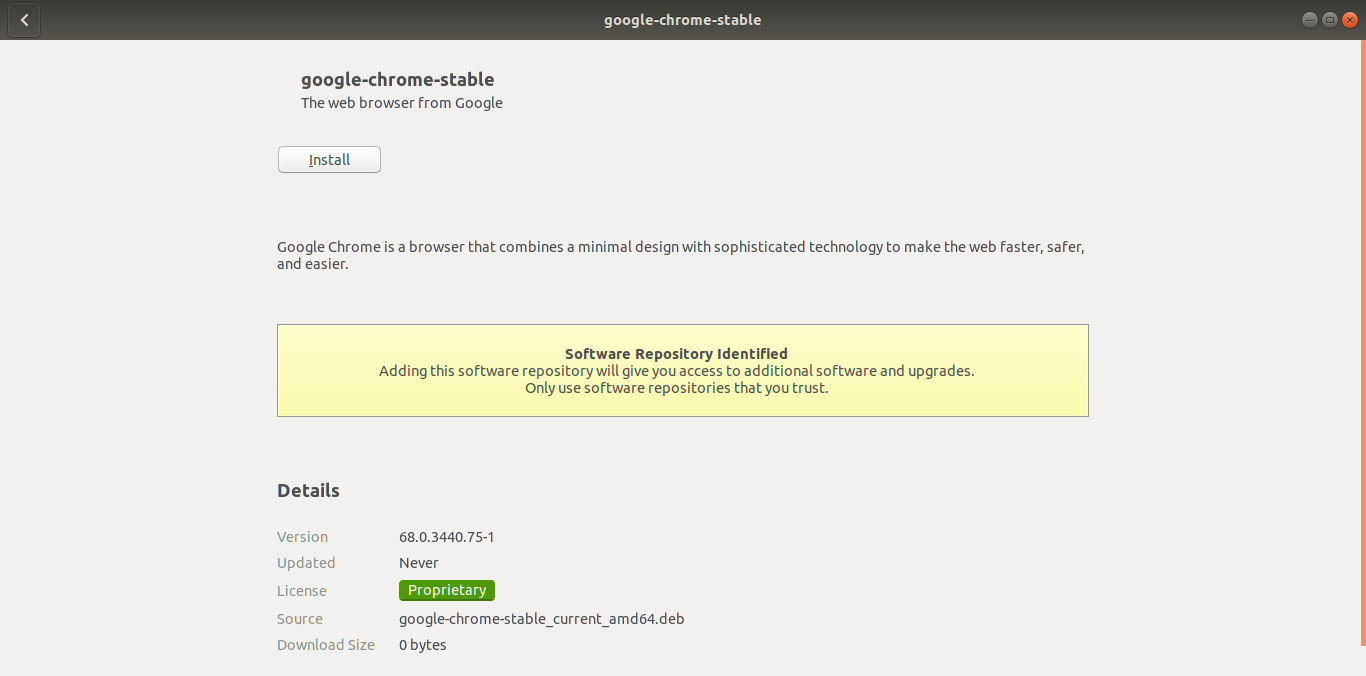The height and width of the screenshot is (676, 1366).
Task: Click the 'Updated' label
Action: (306, 563)
